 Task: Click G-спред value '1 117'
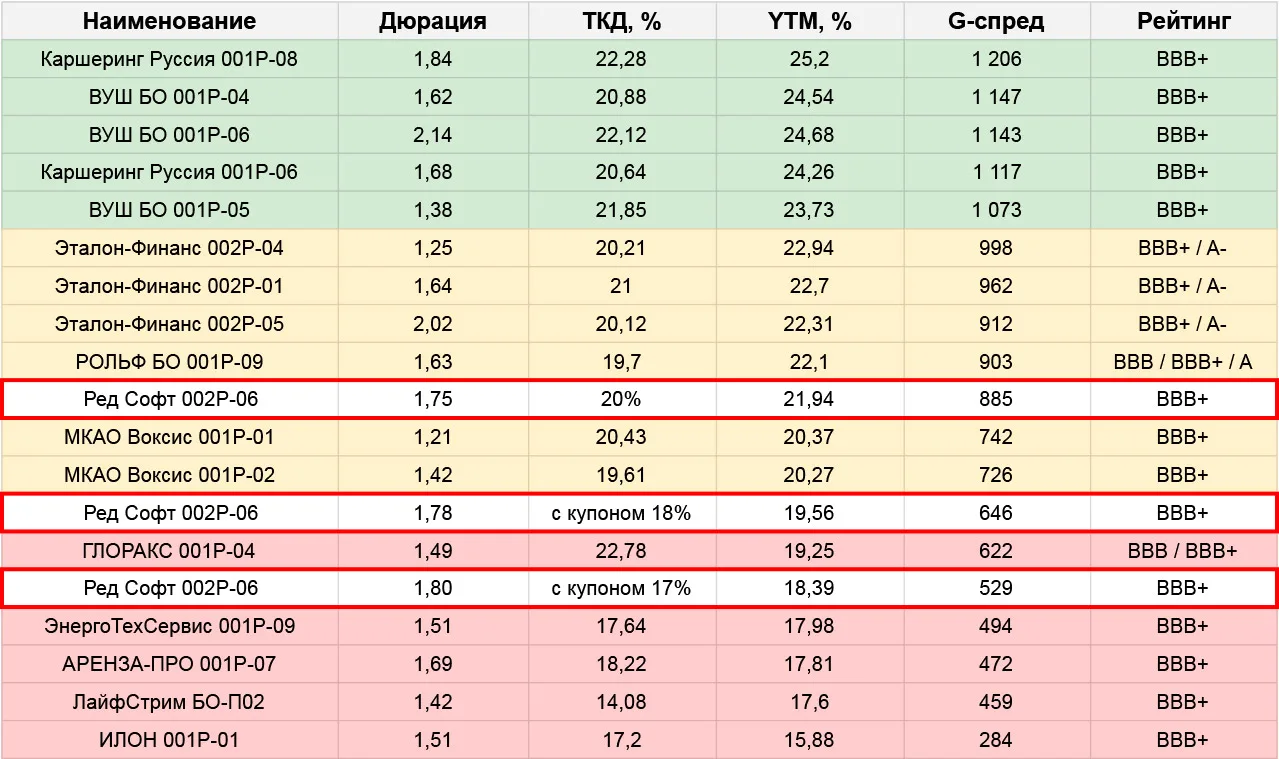(x=997, y=172)
